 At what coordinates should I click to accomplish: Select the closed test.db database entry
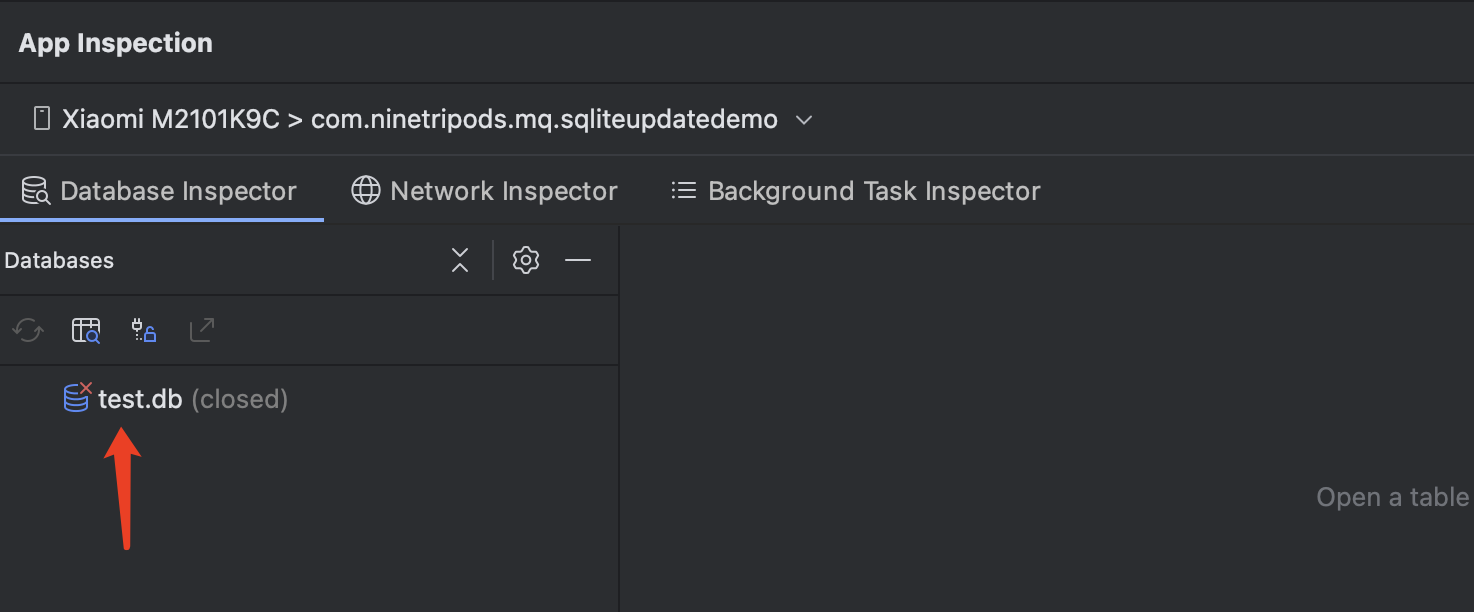[x=140, y=397]
